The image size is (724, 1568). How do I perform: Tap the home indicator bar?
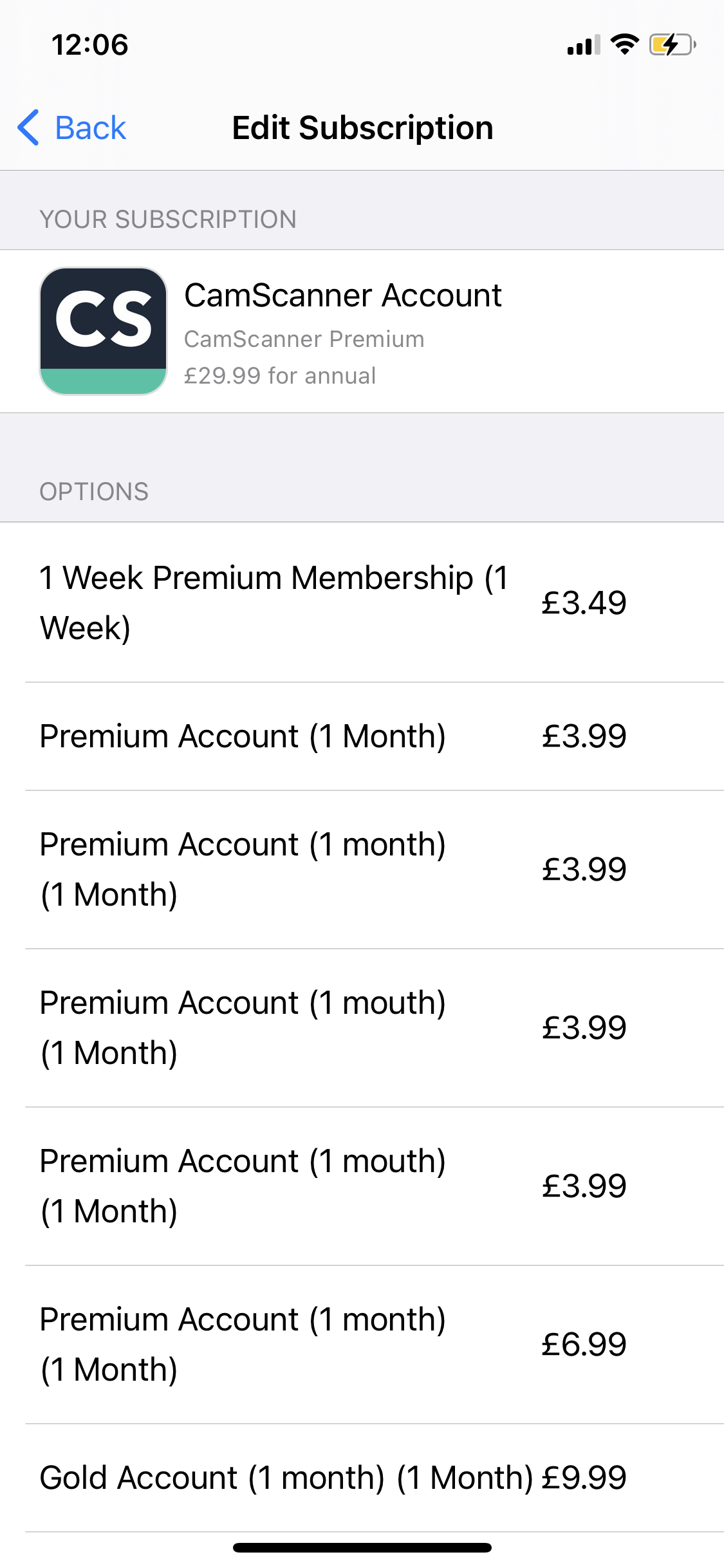tap(362, 1547)
